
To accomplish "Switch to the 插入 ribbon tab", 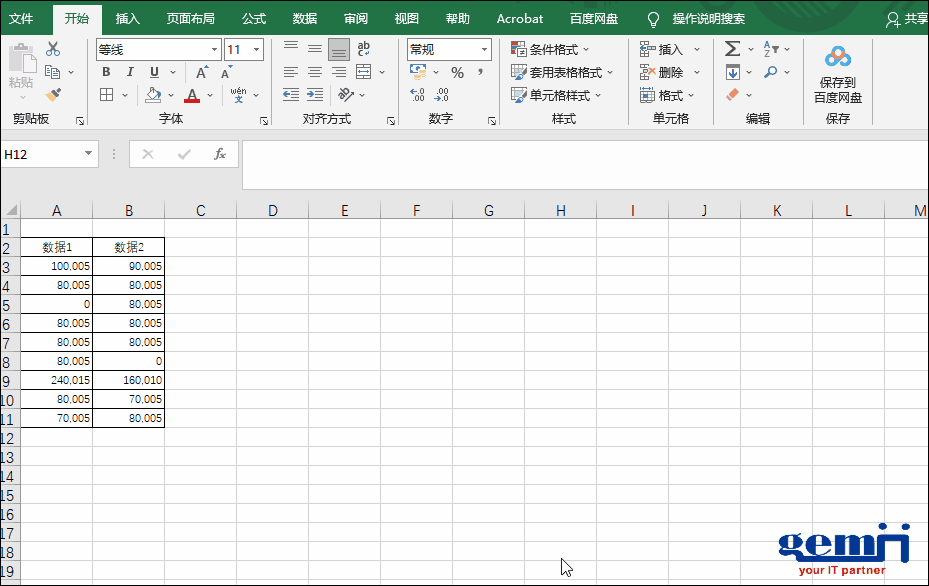I will tap(128, 19).
